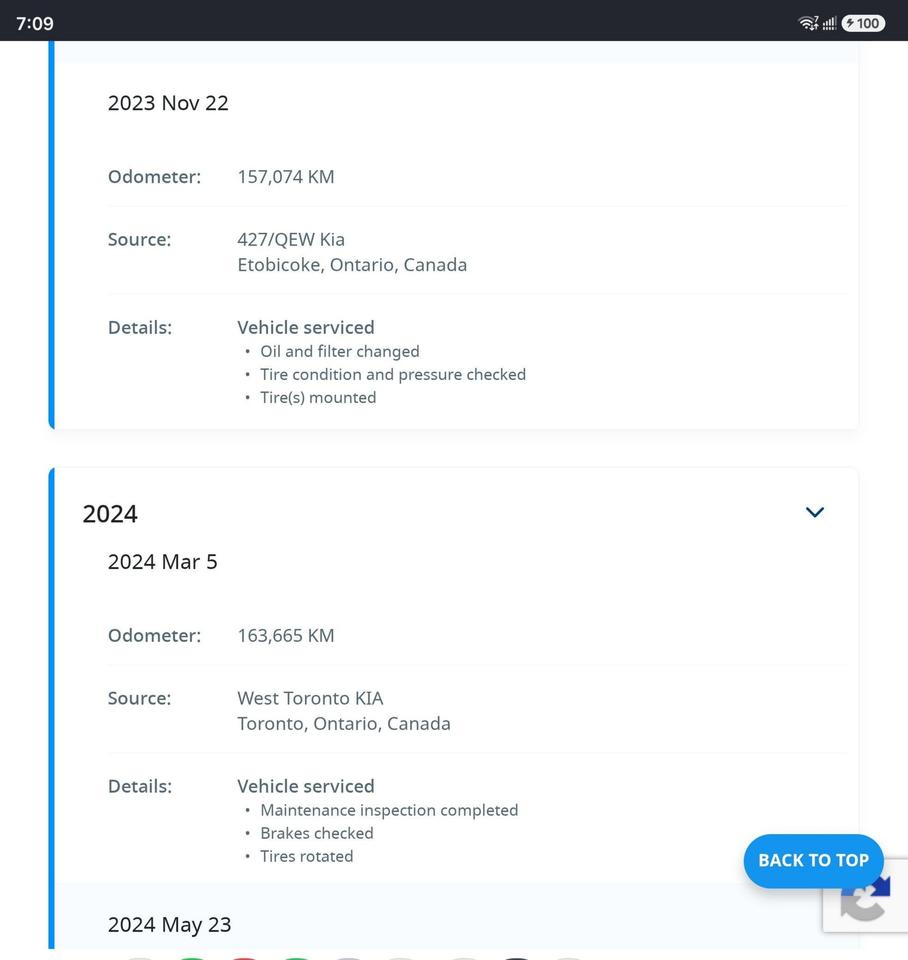
Task: Click Oil and filter changed detail
Action: pyautogui.click(x=340, y=351)
